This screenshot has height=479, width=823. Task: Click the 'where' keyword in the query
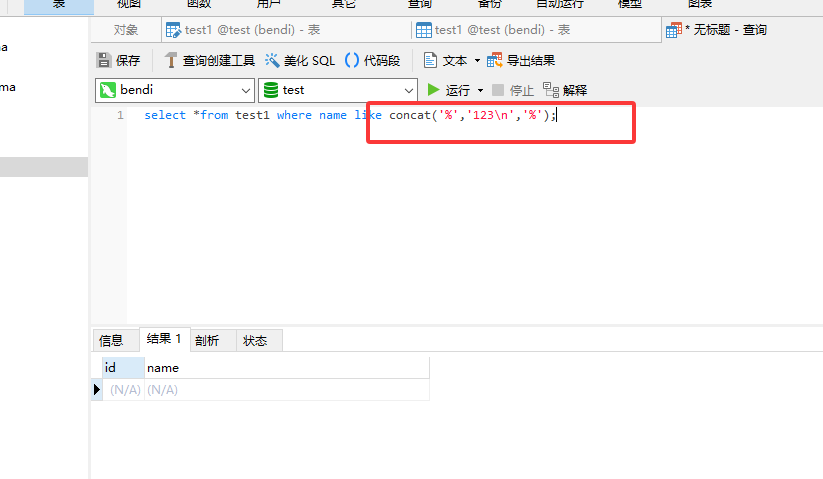click(294, 115)
